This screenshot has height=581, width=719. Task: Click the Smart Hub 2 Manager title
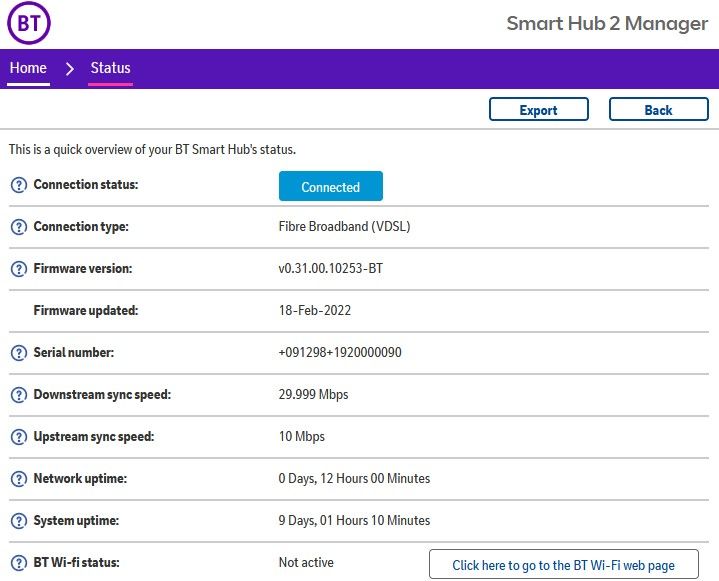point(607,24)
